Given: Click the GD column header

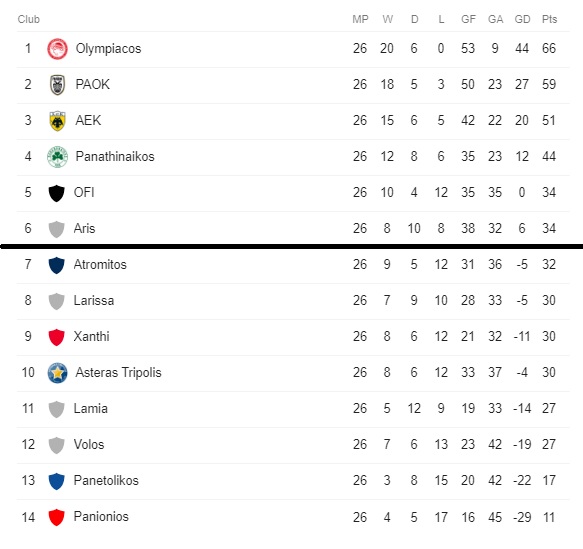Looking at the screenshot, I should coord(522,19).
